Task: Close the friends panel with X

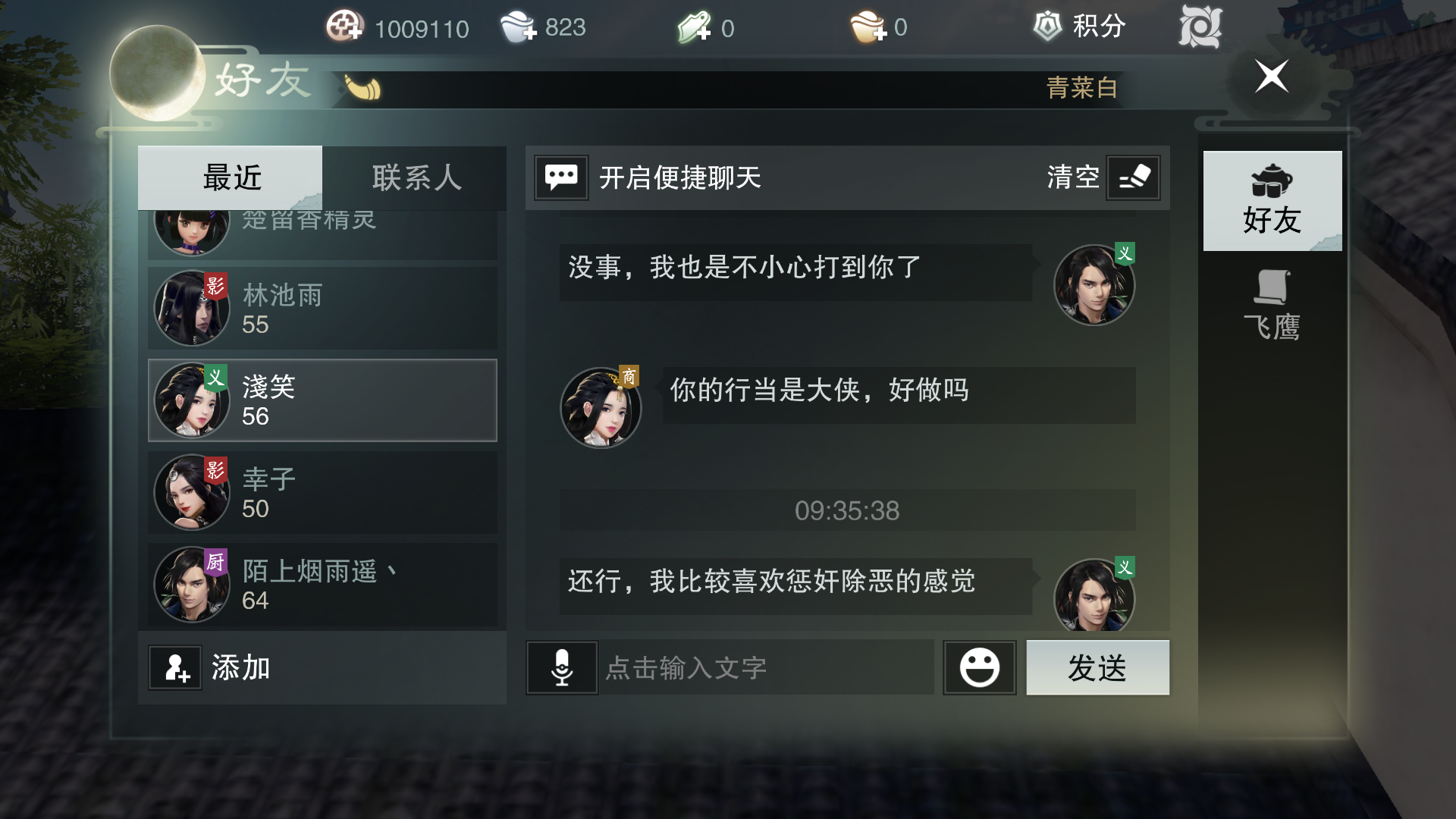Action: [1272, 76]
